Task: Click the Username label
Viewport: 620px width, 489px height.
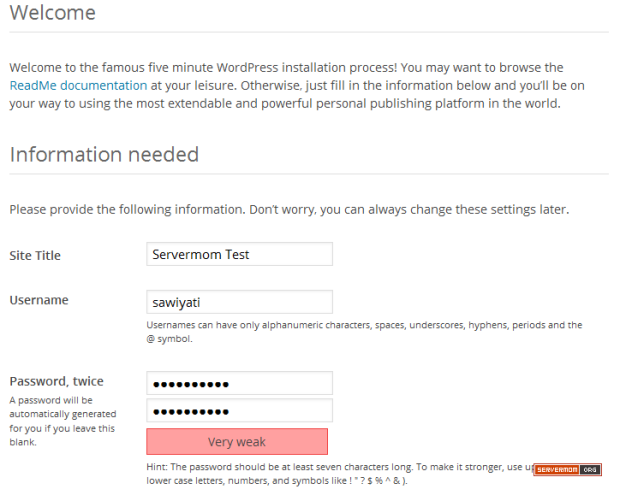Action: click(x=39, y=300)
